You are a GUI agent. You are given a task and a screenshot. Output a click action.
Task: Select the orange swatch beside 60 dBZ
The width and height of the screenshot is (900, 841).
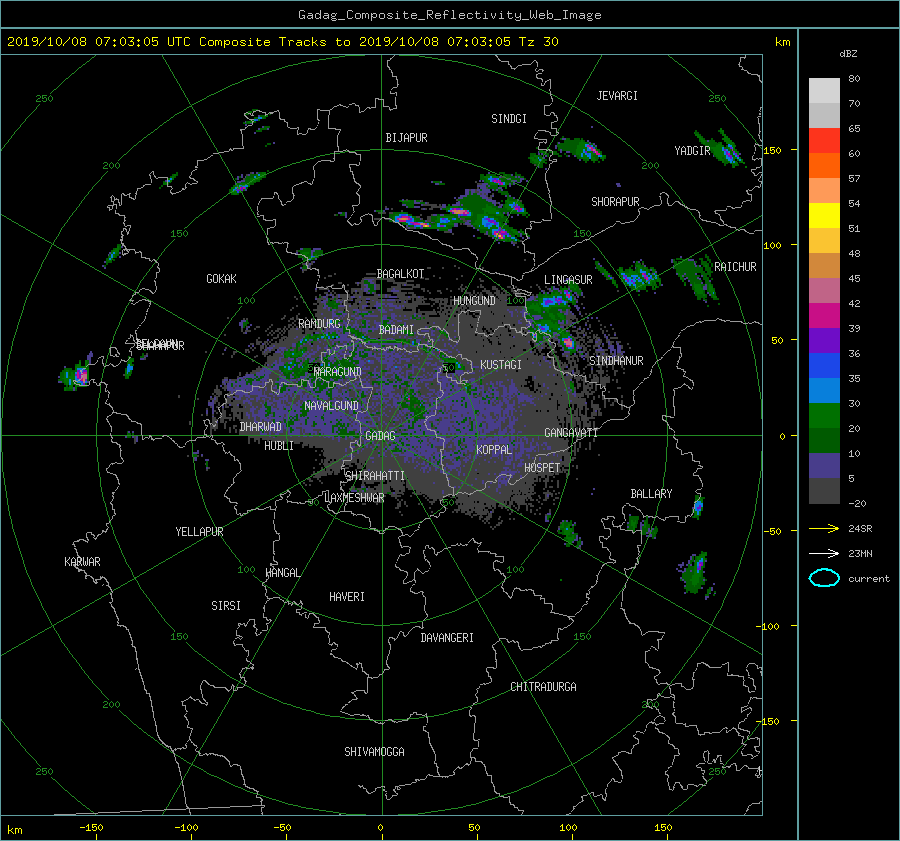[824, 166]
